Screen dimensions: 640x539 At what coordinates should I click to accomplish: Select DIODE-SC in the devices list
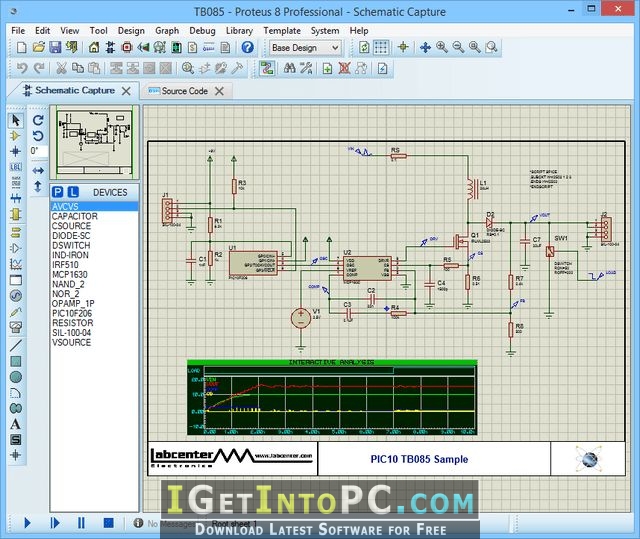click(x=94, y=235)
